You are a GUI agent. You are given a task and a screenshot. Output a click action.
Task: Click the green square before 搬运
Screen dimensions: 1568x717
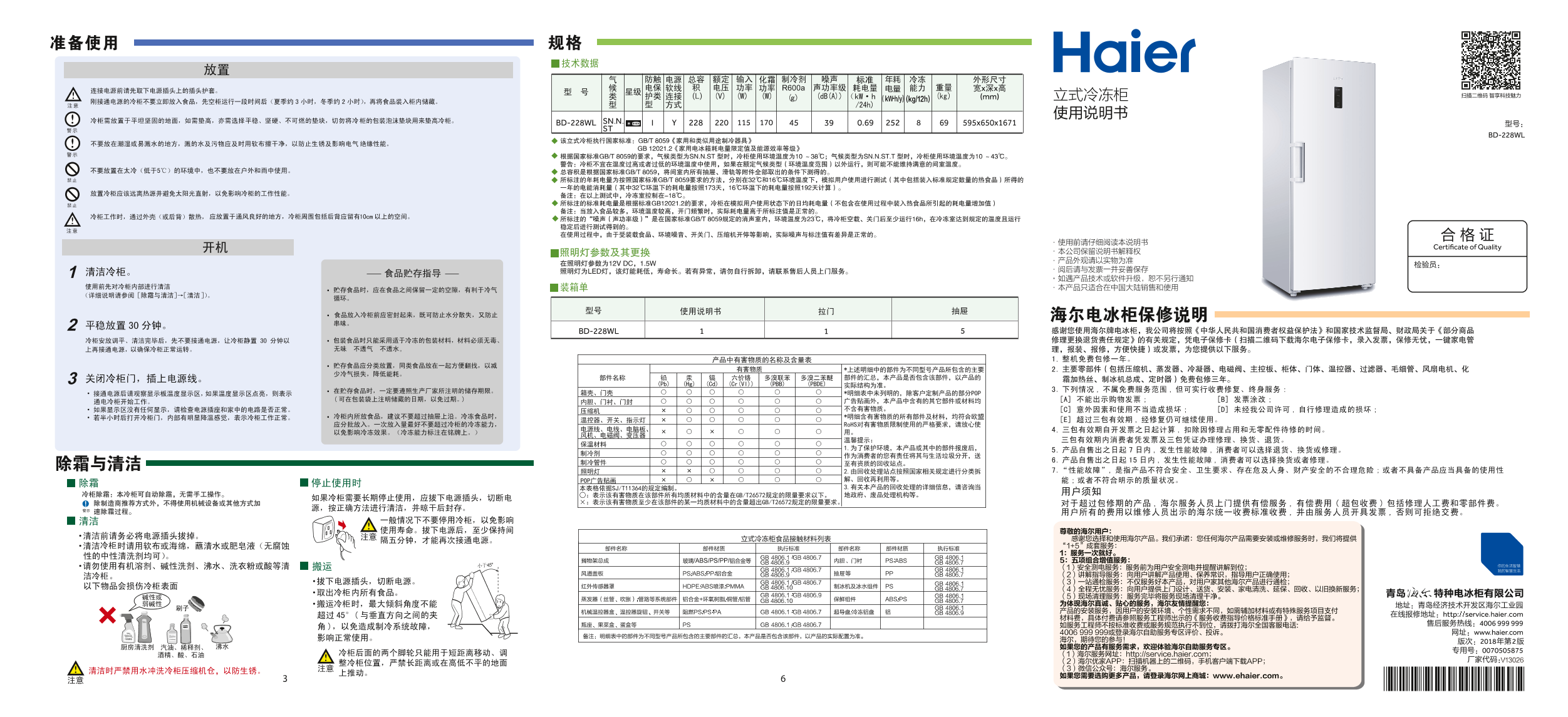point(304,565)
